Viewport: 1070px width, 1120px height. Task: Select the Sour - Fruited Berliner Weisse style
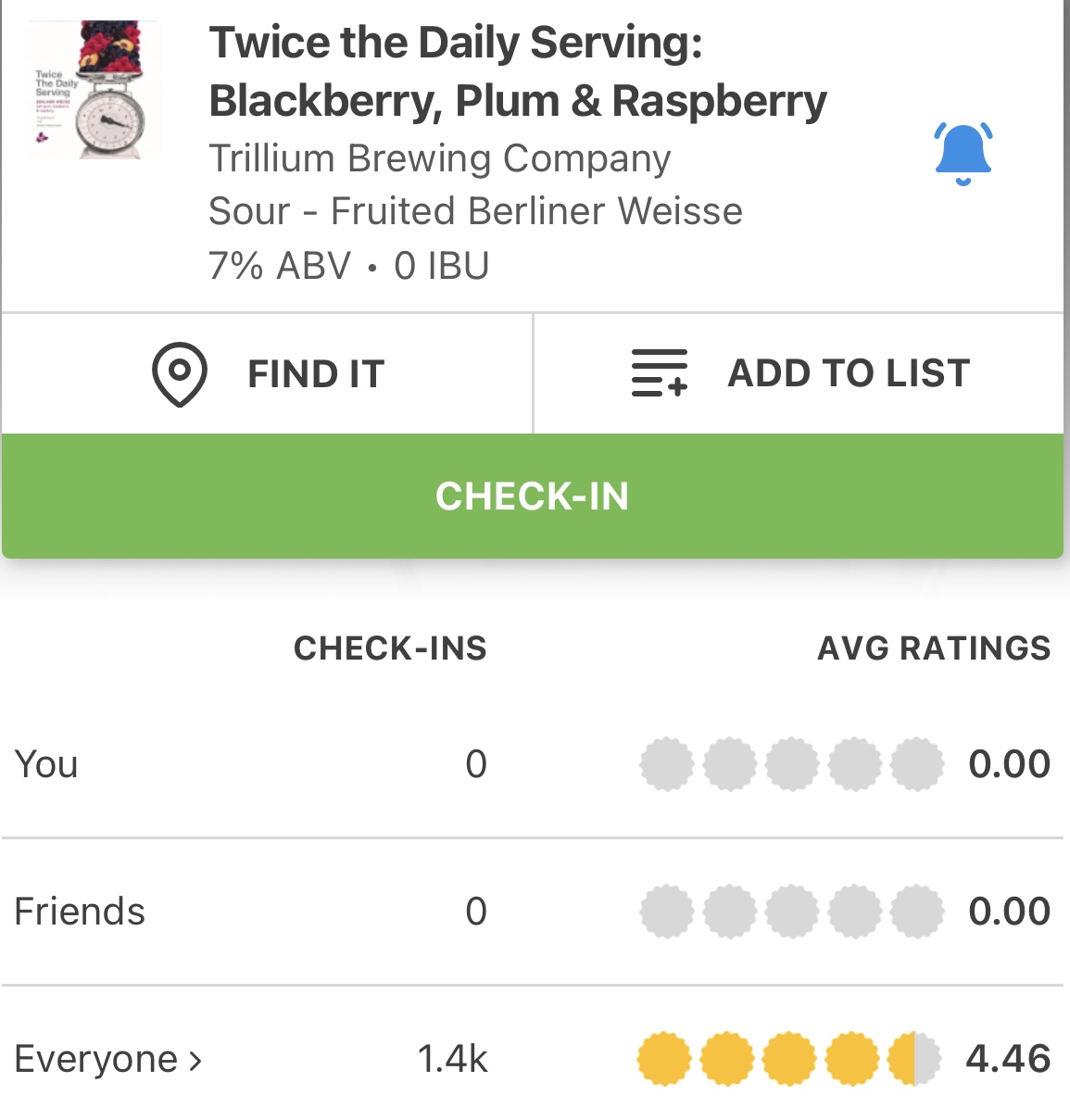(475, 211)
